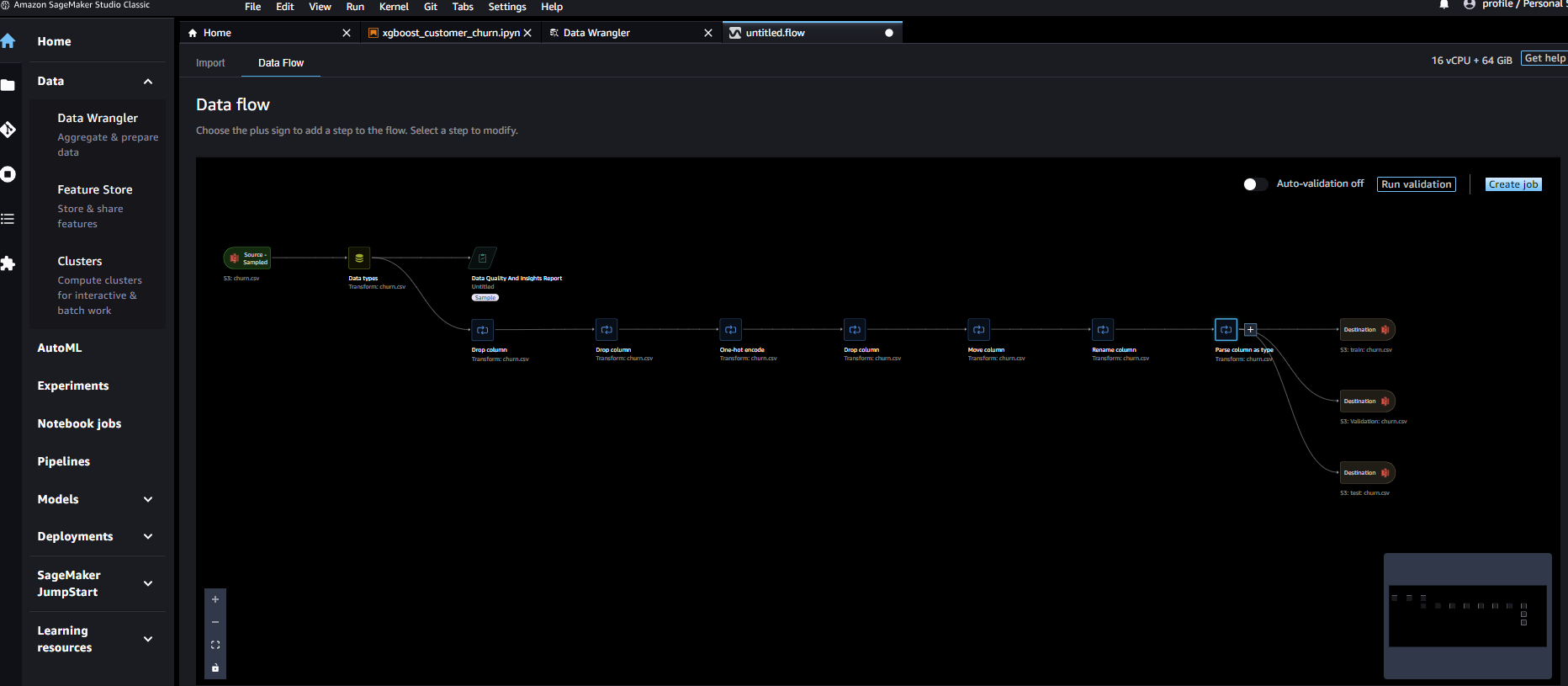
Task: Click Create job button
Action: pyautogui.click(x=1513, y=184)
